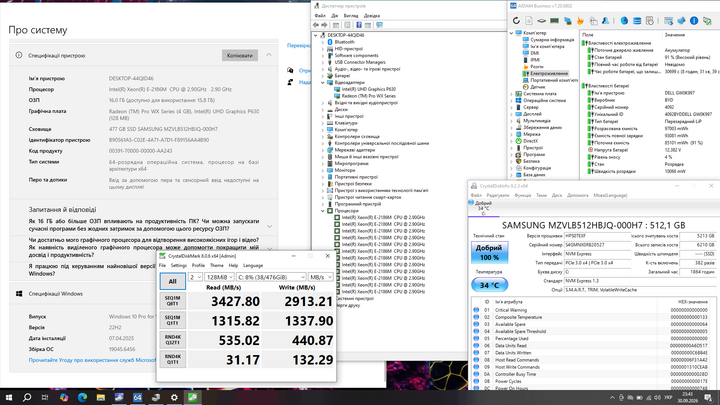Click the AIDA64 refresh toolbar icon
The width and height of the screenshot is (720, 405).
(516, 21)
